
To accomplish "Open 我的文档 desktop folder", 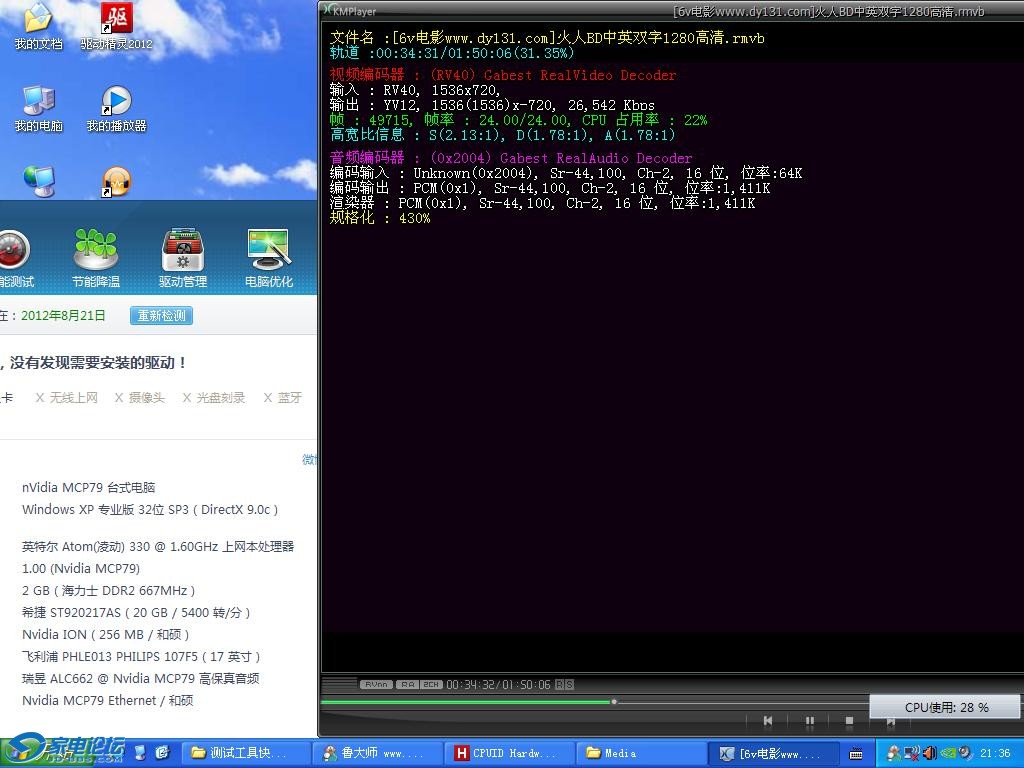I will (x=38, y=25).
